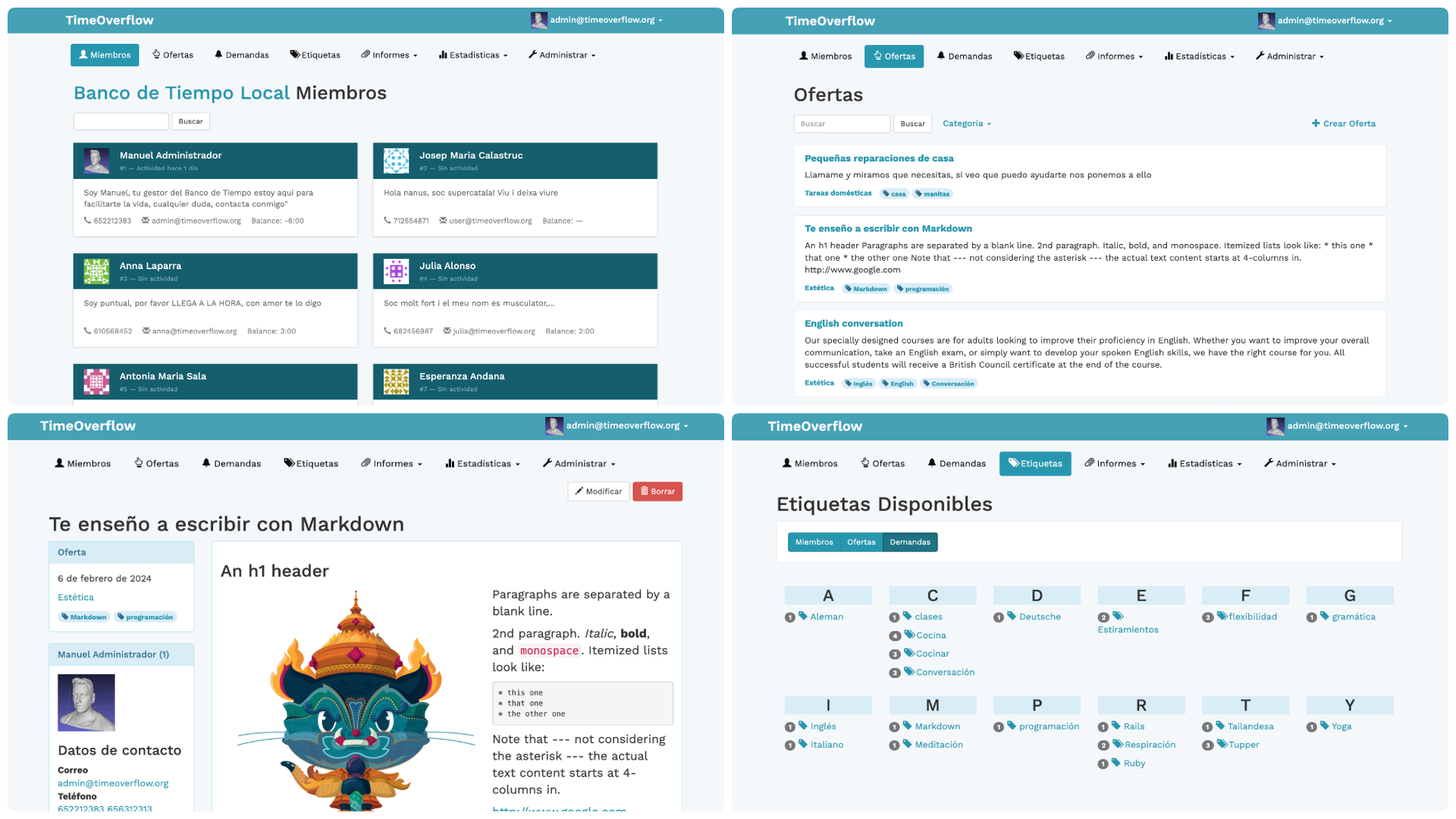The width and height of the screenshot is (1456, 819).
Task: Expand the Estadísticas dropdown menu
Action: pos(475,55)
